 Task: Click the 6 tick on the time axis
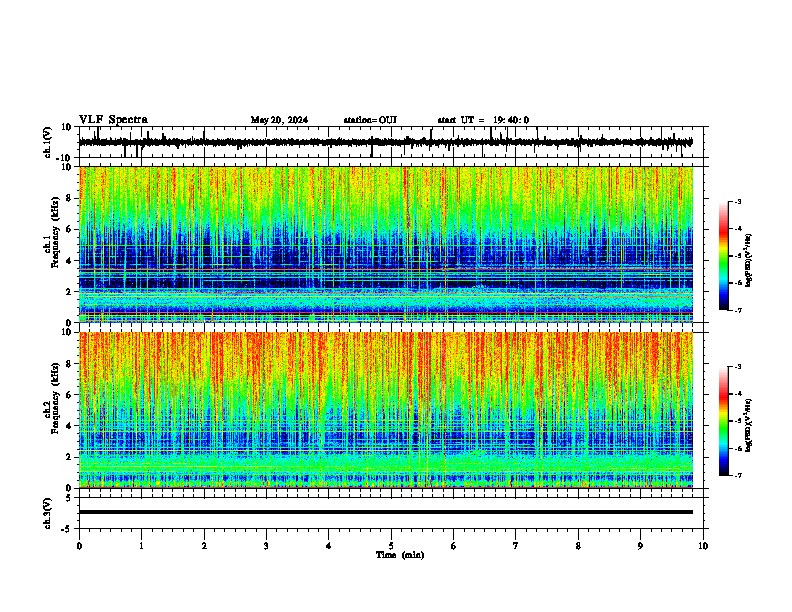(x=454, y=546)
